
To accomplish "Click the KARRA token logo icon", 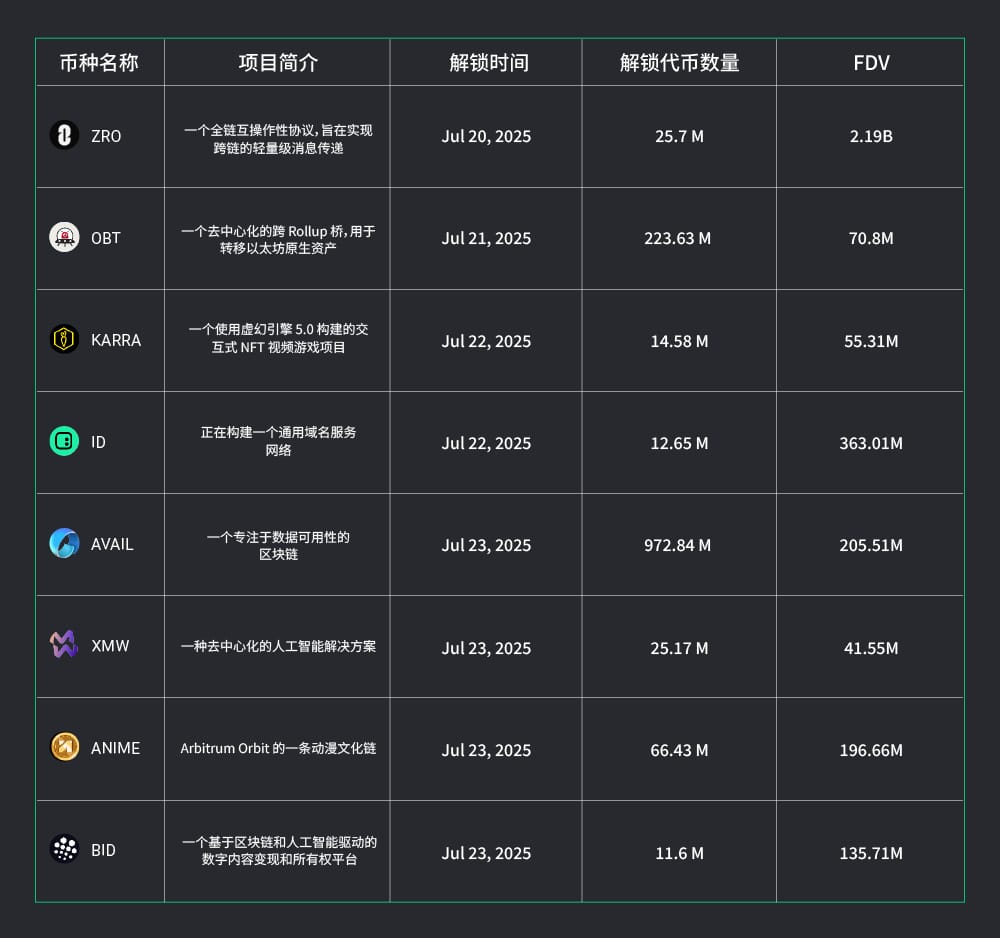I will (64, 339).
